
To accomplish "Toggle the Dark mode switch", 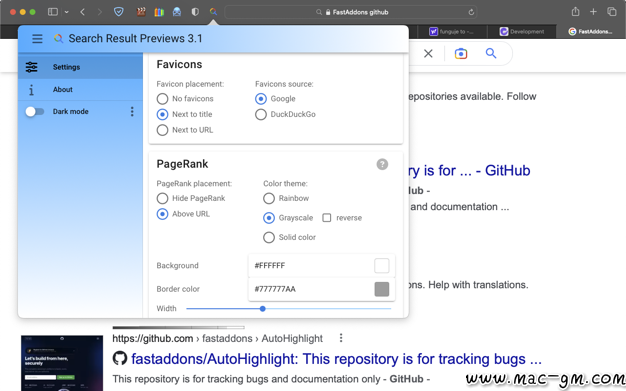I will tap(34, 111).
